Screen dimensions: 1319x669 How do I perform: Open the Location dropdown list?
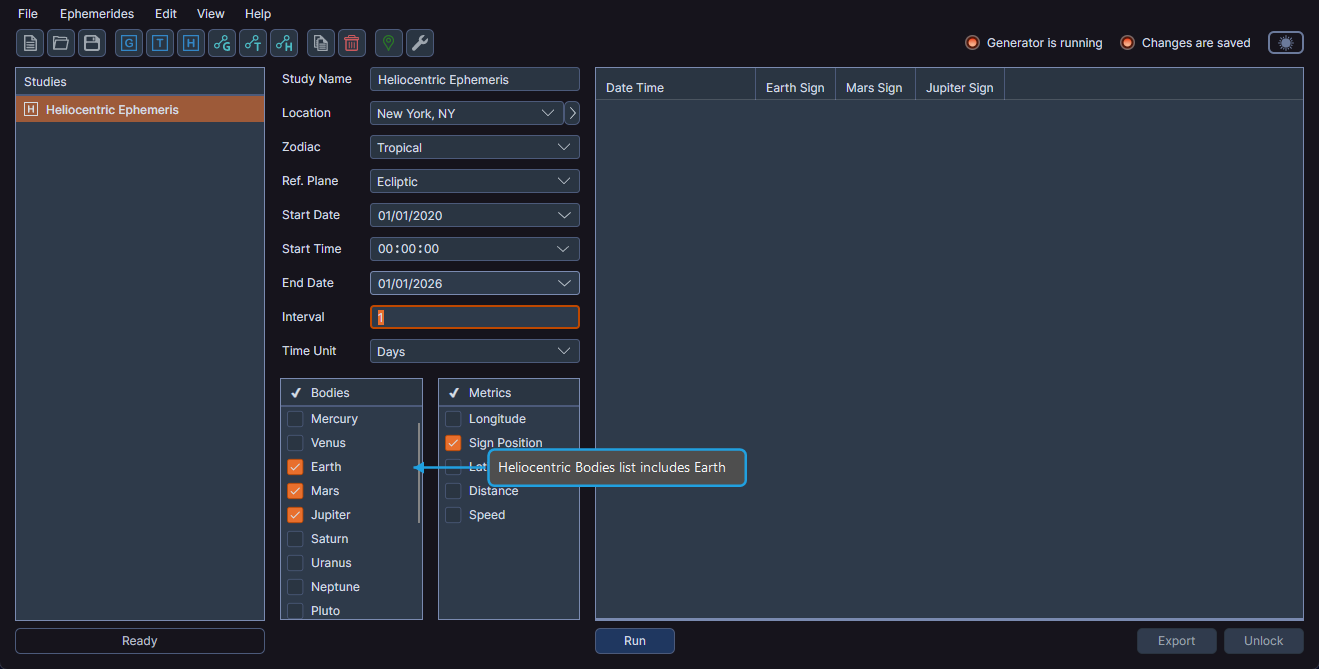[466, 113]
